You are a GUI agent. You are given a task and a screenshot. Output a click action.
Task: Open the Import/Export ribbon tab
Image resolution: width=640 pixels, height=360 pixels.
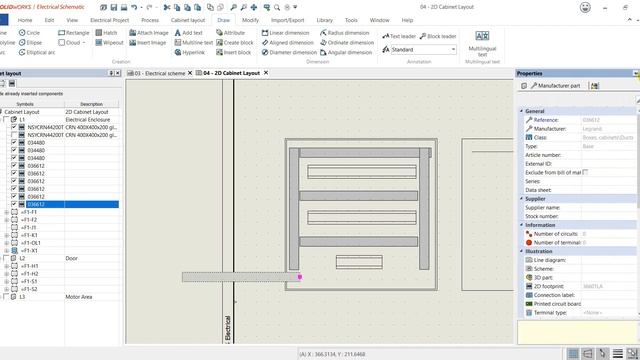[287, 20]
